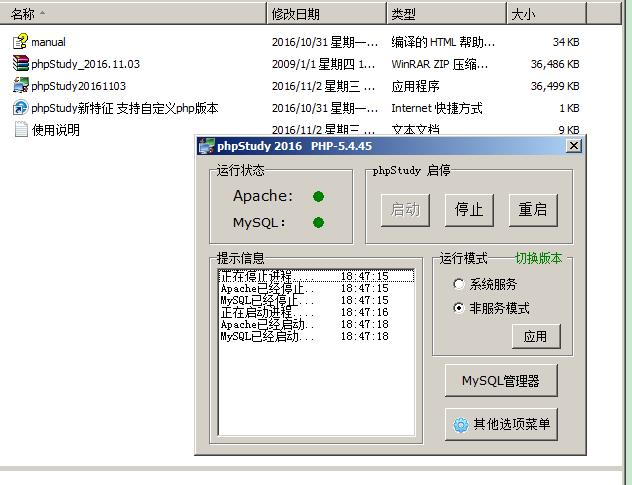Click the green Apache status indicator
632x485 pixels.
318,196
